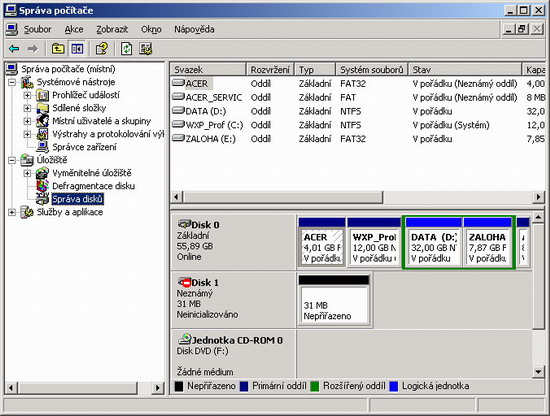Sort by Systém souborů column header
Viewport: 550px width, 416px height.
(x=372, y=69)
